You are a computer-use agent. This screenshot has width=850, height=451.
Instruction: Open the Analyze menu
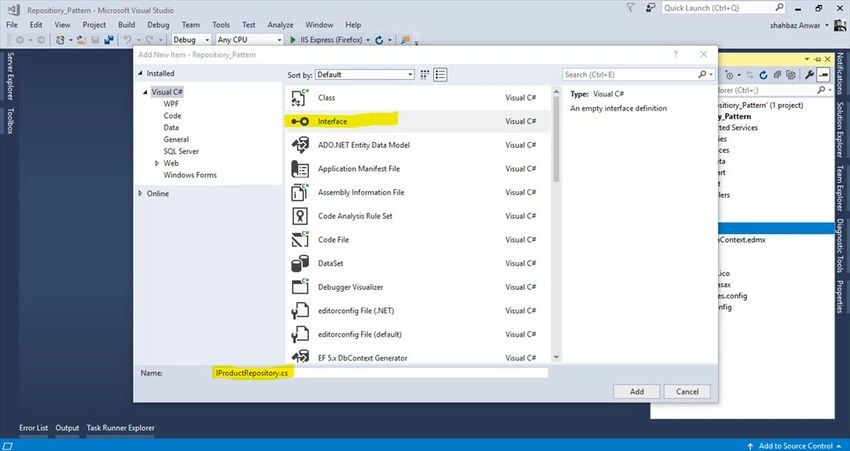[x=280, y=25]
